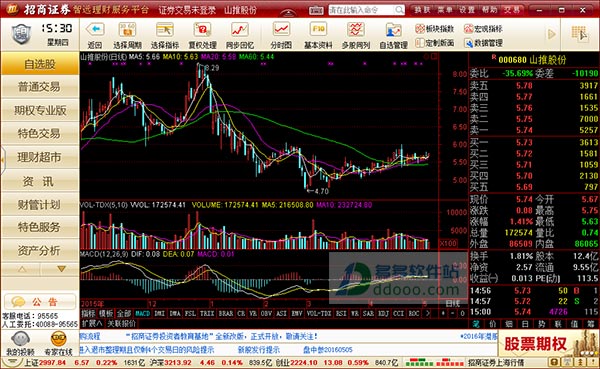
Task: Switch to the VOL-TDX indicator tab
Action: click(x=318, y=313)
